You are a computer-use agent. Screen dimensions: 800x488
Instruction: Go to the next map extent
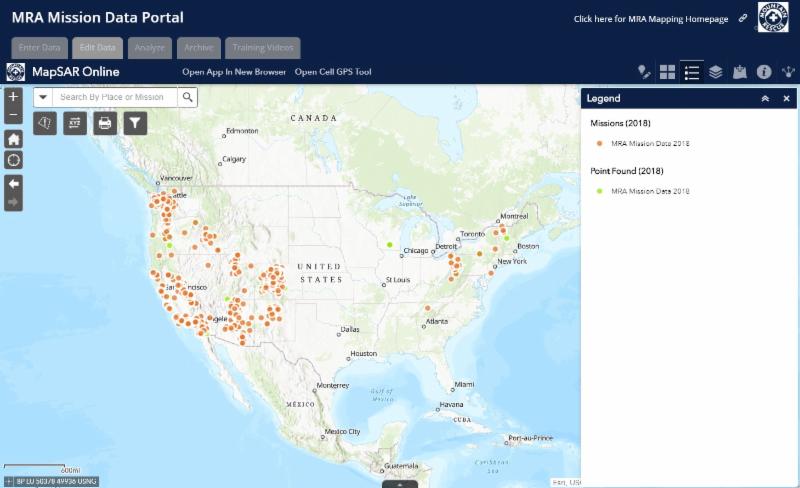tap(13, 202)
